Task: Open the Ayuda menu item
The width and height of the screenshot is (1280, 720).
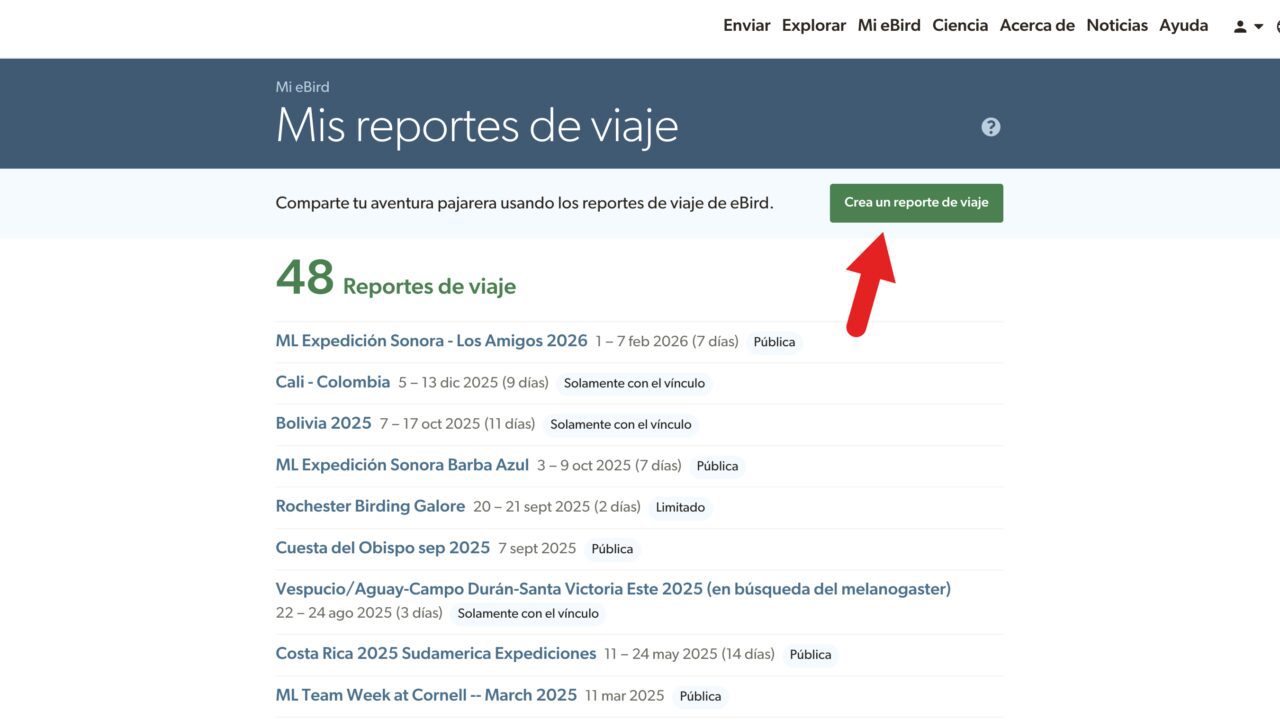Action: pos(1183,26)
